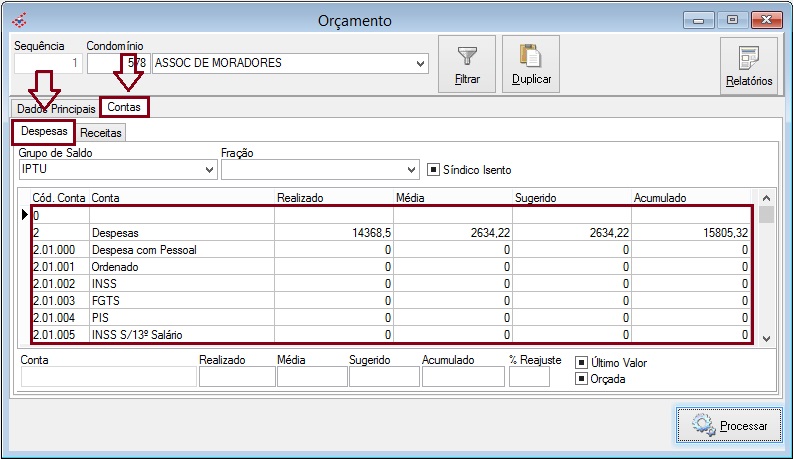Enable the Último Valor checkbox
The width and height of the screenshot is (794, 459).
coord(581,363)
